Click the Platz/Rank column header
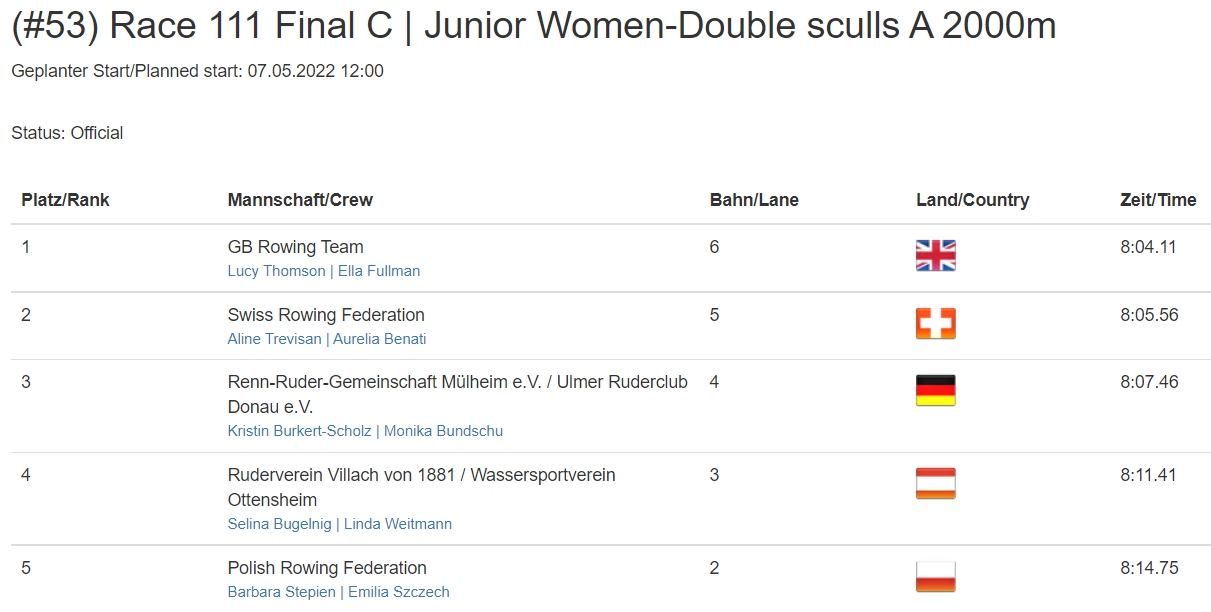This screenshot has height=612, width=1211. (66, 200)
